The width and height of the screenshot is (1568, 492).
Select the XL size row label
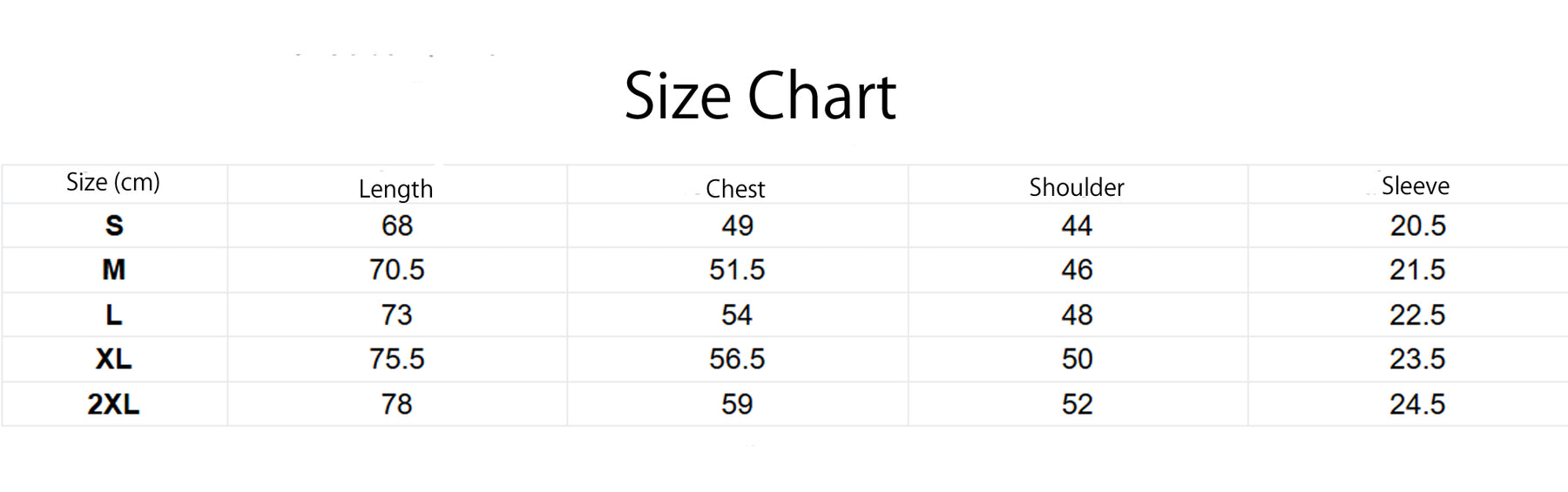[114, 359]
